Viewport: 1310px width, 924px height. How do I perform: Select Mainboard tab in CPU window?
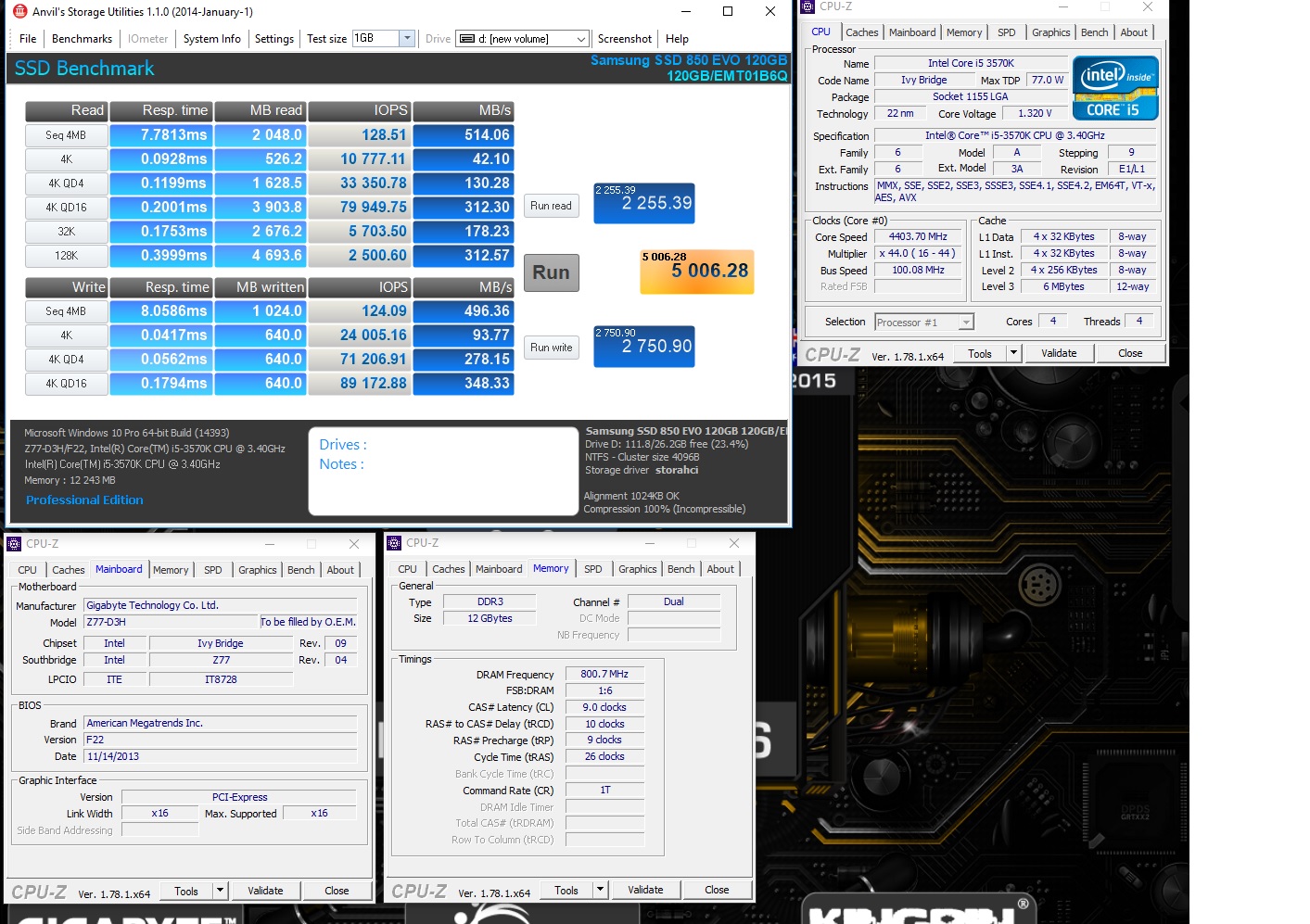(x=912, y=32)
